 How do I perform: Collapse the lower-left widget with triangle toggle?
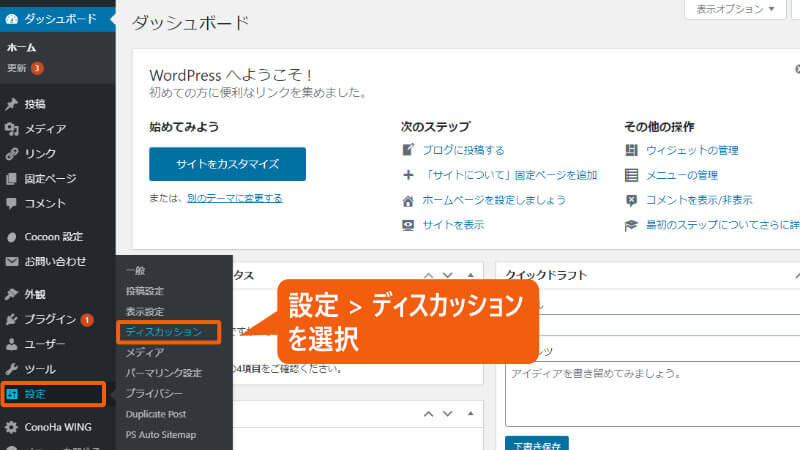[x=470, y=414]
